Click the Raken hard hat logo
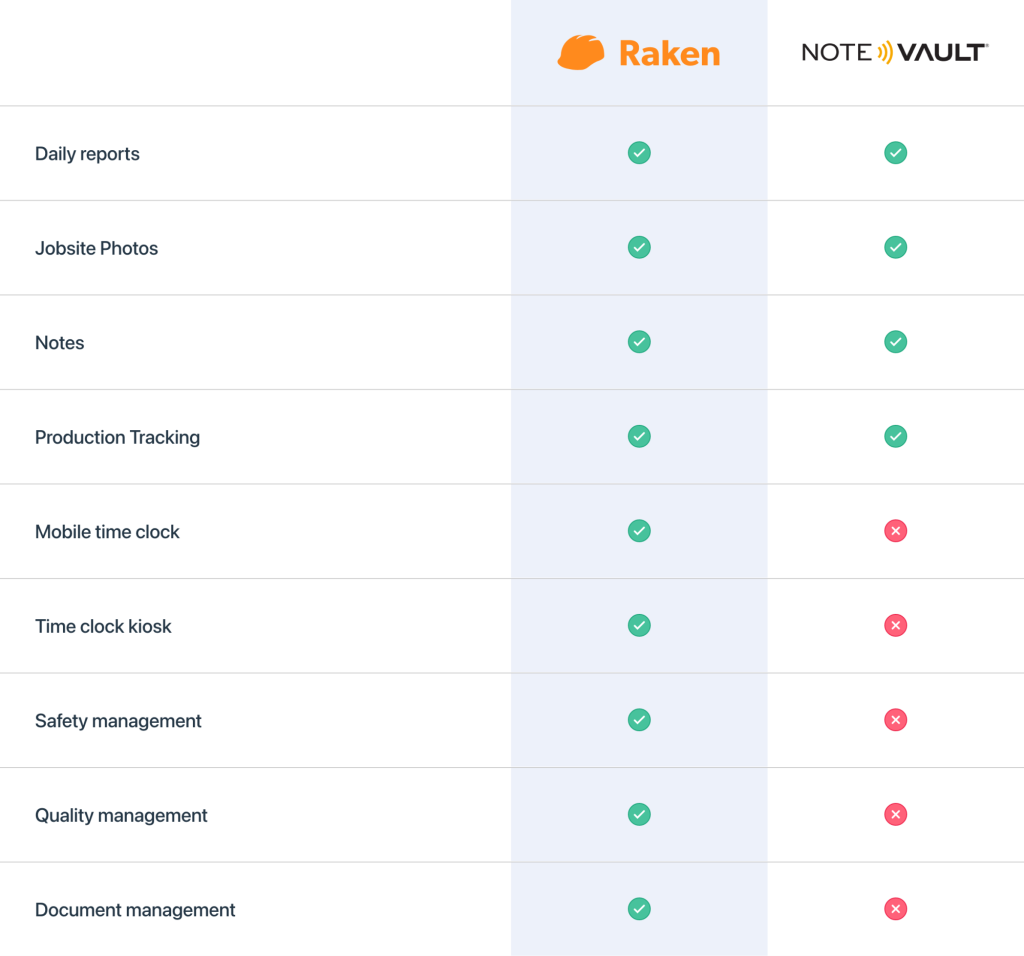This screenshot has width=1024, height=956. [581, 52]
